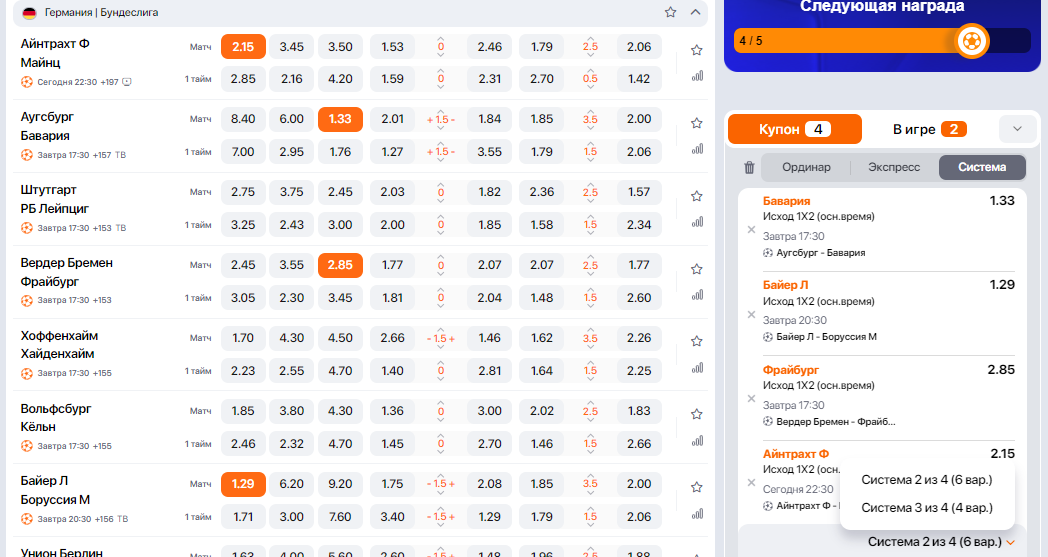
Task: Change handicap 0 in Айнтрахт Ф match row
Action: click(x=440, y=47)
